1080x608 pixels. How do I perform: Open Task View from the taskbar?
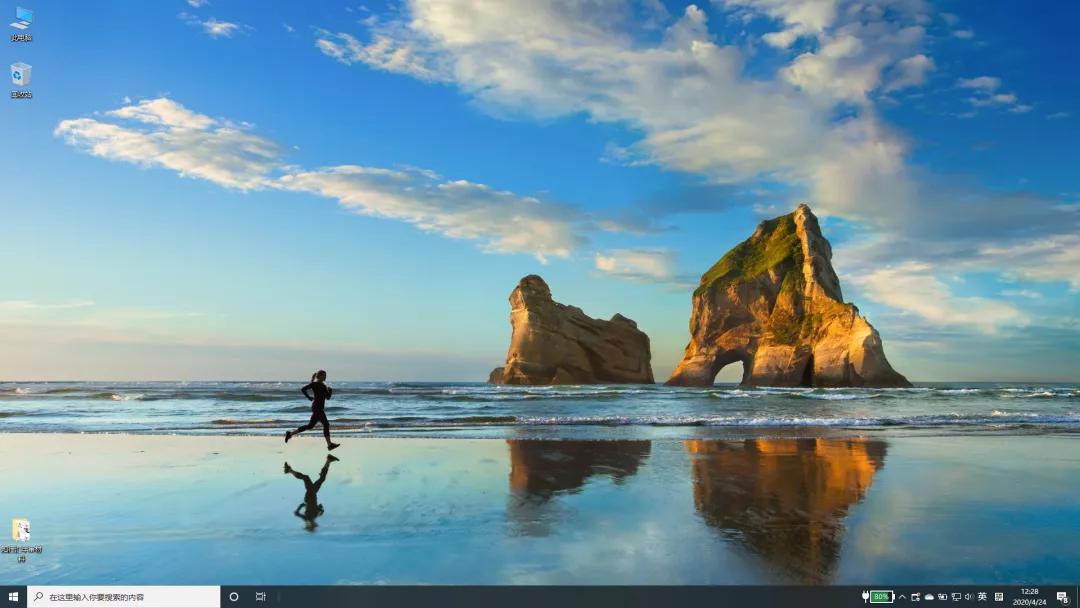point(259,597)
